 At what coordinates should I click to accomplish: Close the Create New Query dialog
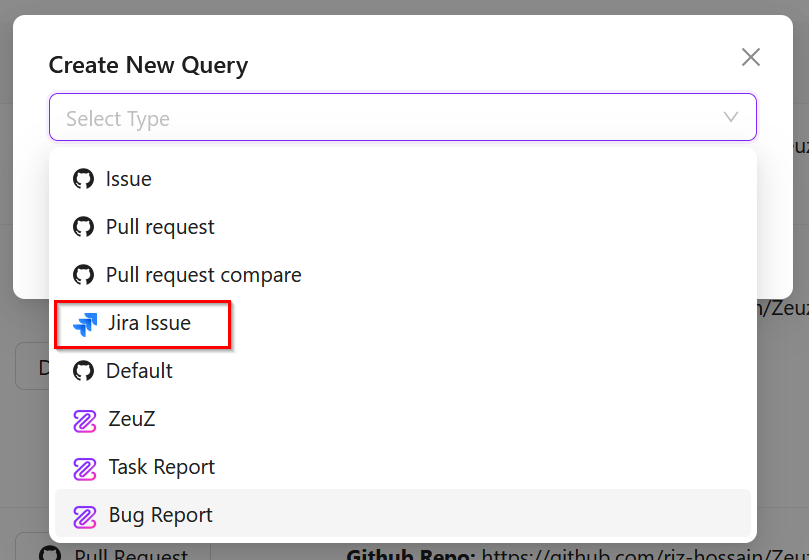pyautogui.click(x=751, y=57)
